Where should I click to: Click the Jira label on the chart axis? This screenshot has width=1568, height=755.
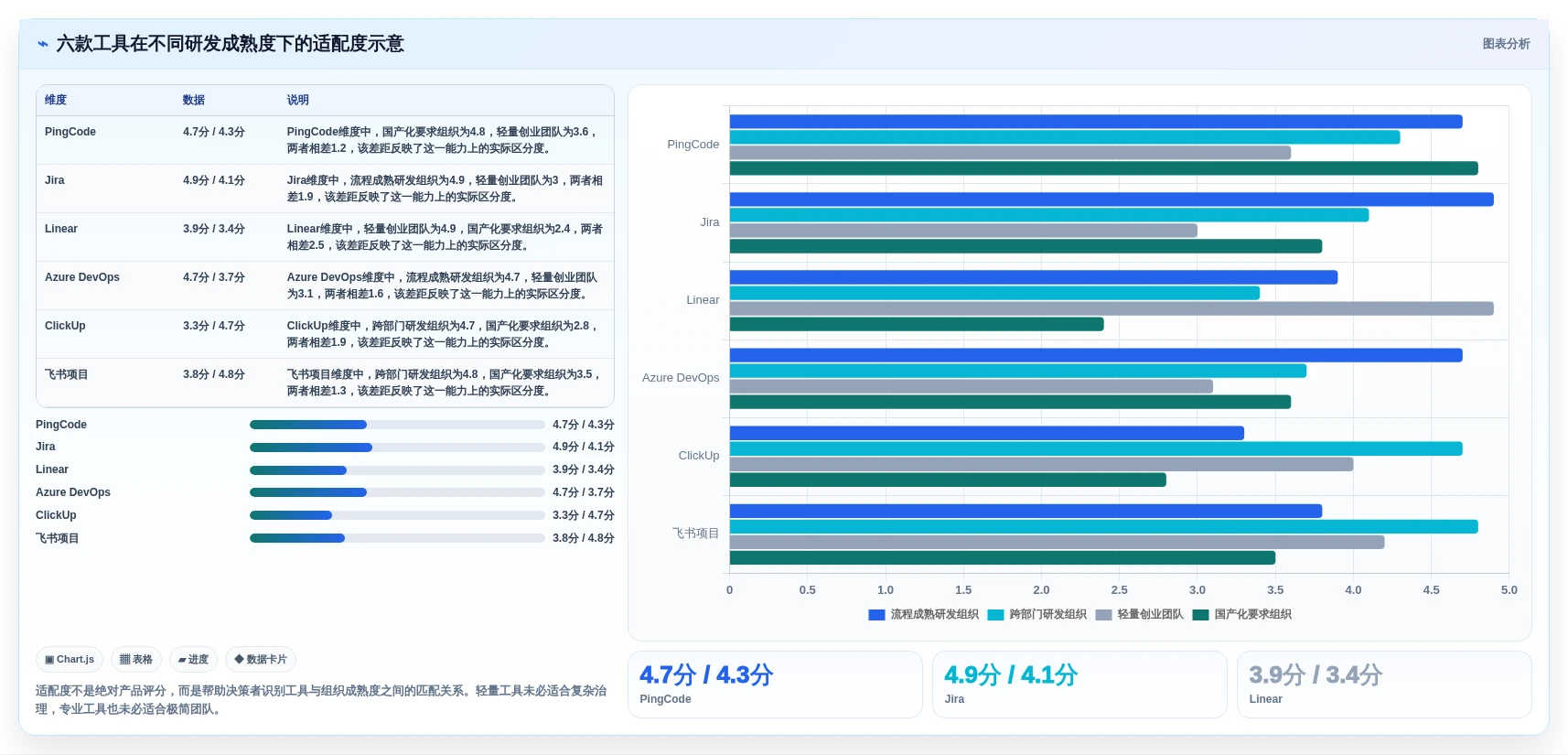pos(710,222)
